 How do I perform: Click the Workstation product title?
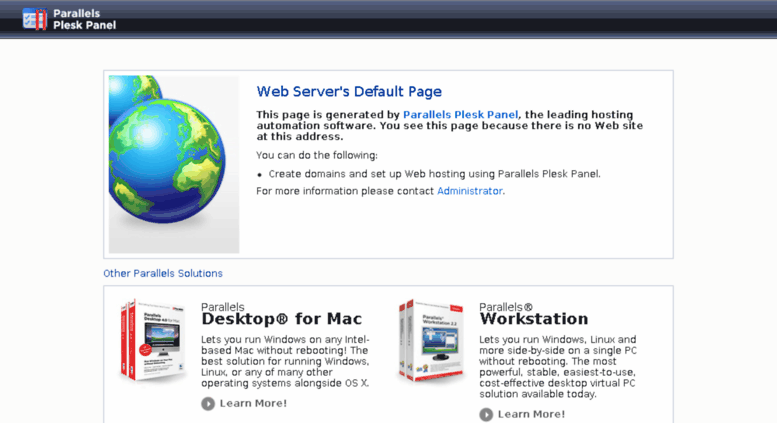(534, 318)
